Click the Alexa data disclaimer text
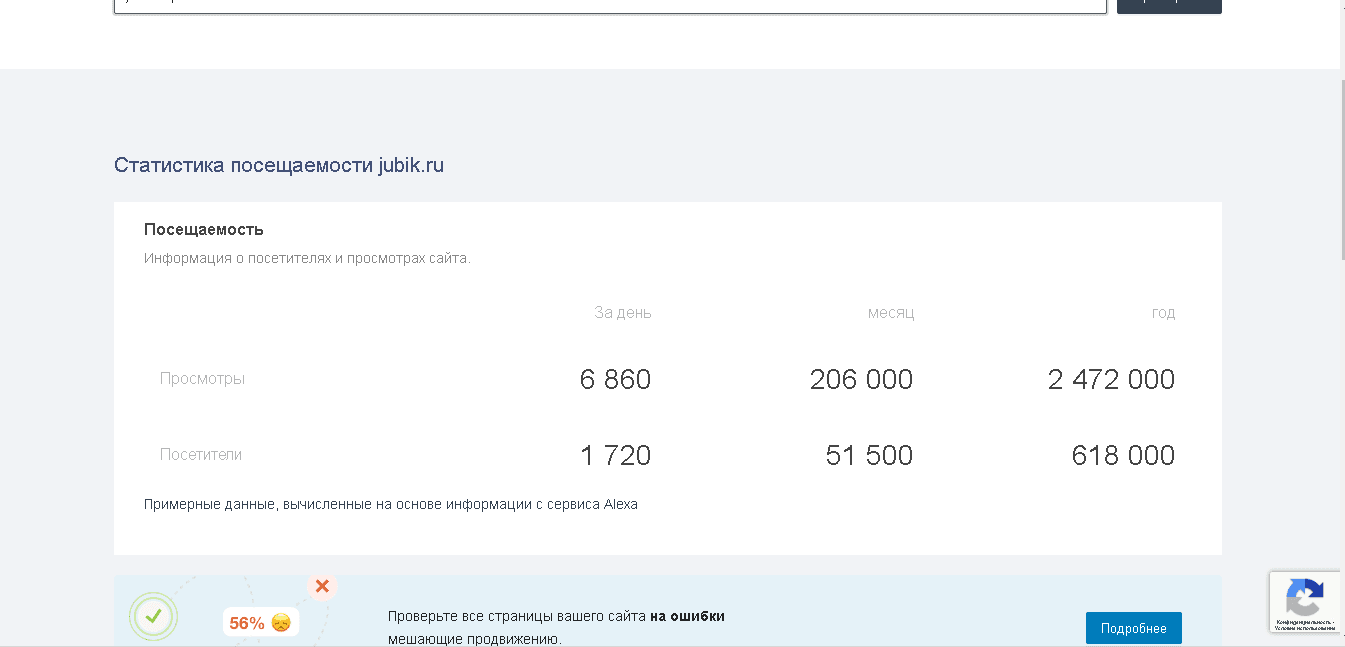 [x=391, y=504]
